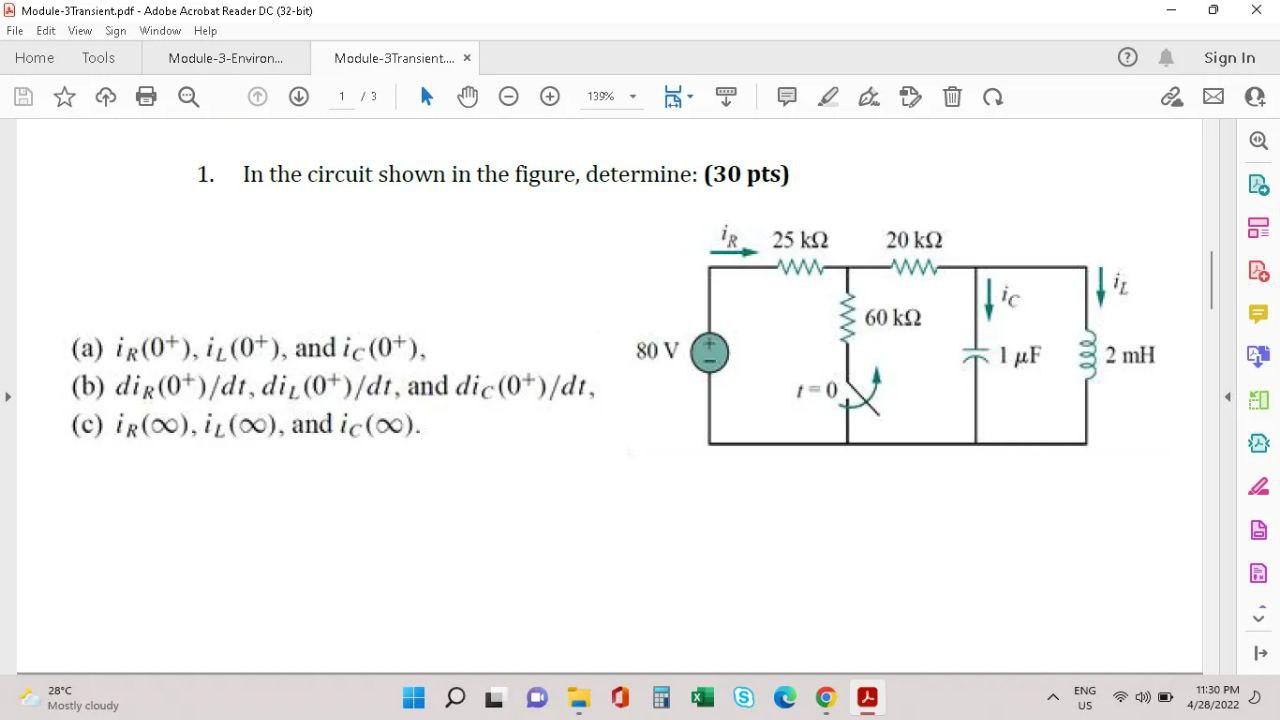Open the Add sticky note tool
This screenshot has height=720, width=1280.
click(787, 96)
